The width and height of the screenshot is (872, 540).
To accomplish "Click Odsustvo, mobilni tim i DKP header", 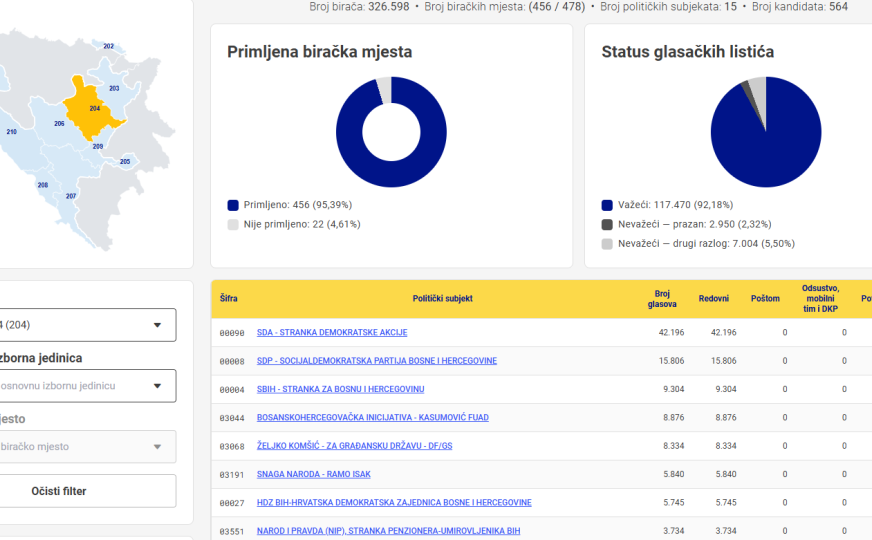I will pos(820,299).
